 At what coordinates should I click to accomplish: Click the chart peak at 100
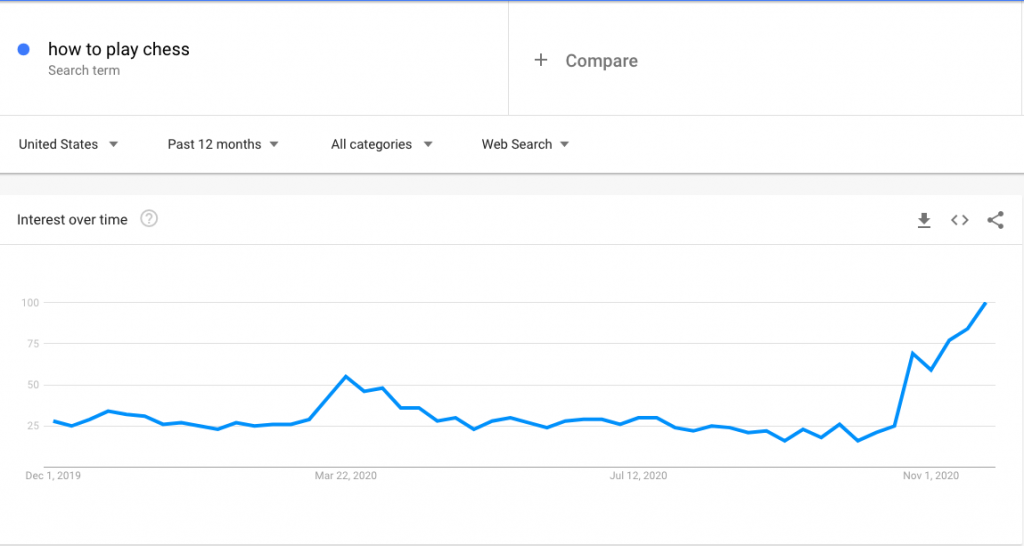coord(985,303)
